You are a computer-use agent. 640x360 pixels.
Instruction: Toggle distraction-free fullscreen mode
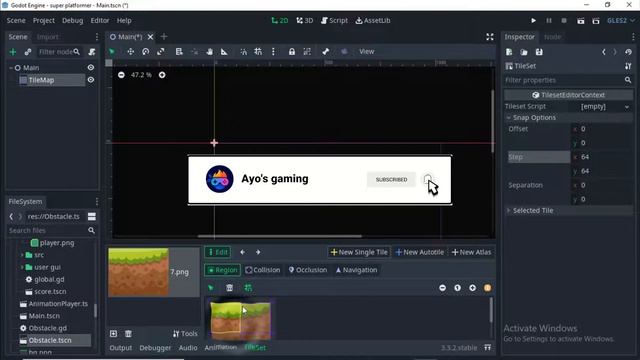click(490, 37)
